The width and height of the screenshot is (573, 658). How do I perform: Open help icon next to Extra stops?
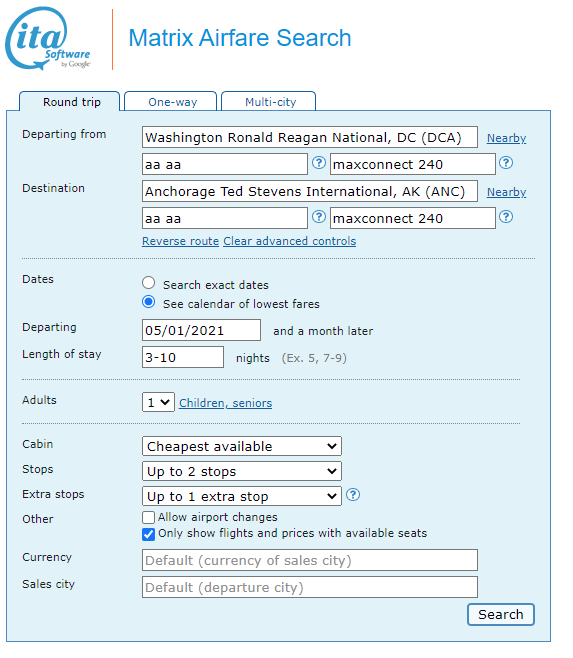coord(353,495)
